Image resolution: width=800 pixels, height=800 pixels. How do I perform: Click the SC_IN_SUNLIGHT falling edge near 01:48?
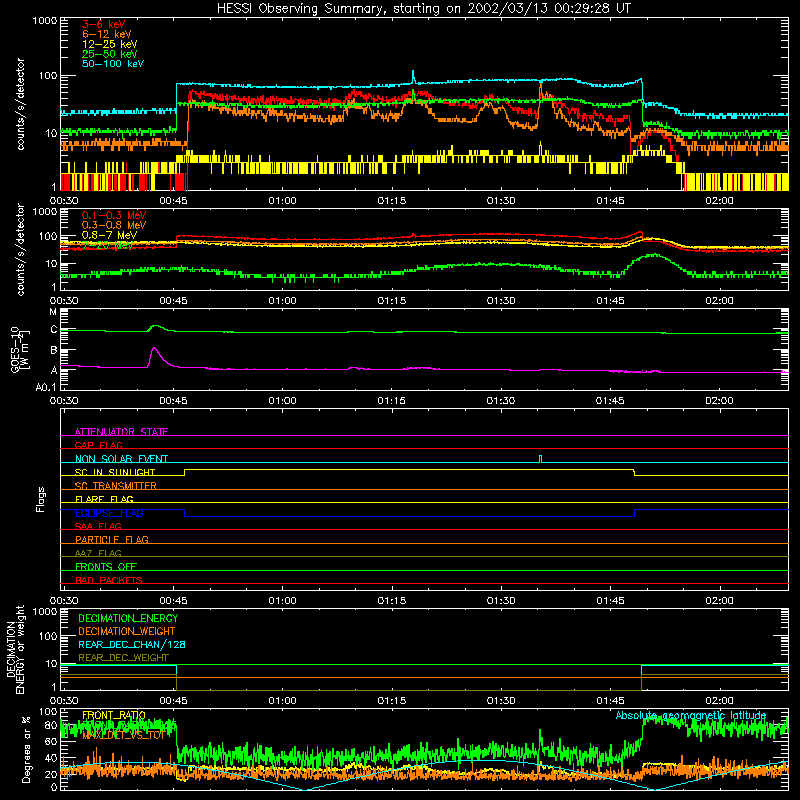[634, 472]
